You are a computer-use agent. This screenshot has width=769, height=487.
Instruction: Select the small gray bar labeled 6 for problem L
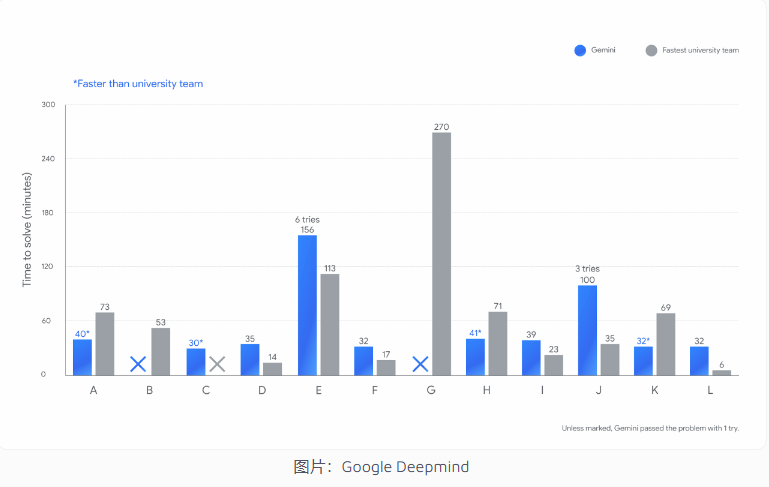point(721,372)
